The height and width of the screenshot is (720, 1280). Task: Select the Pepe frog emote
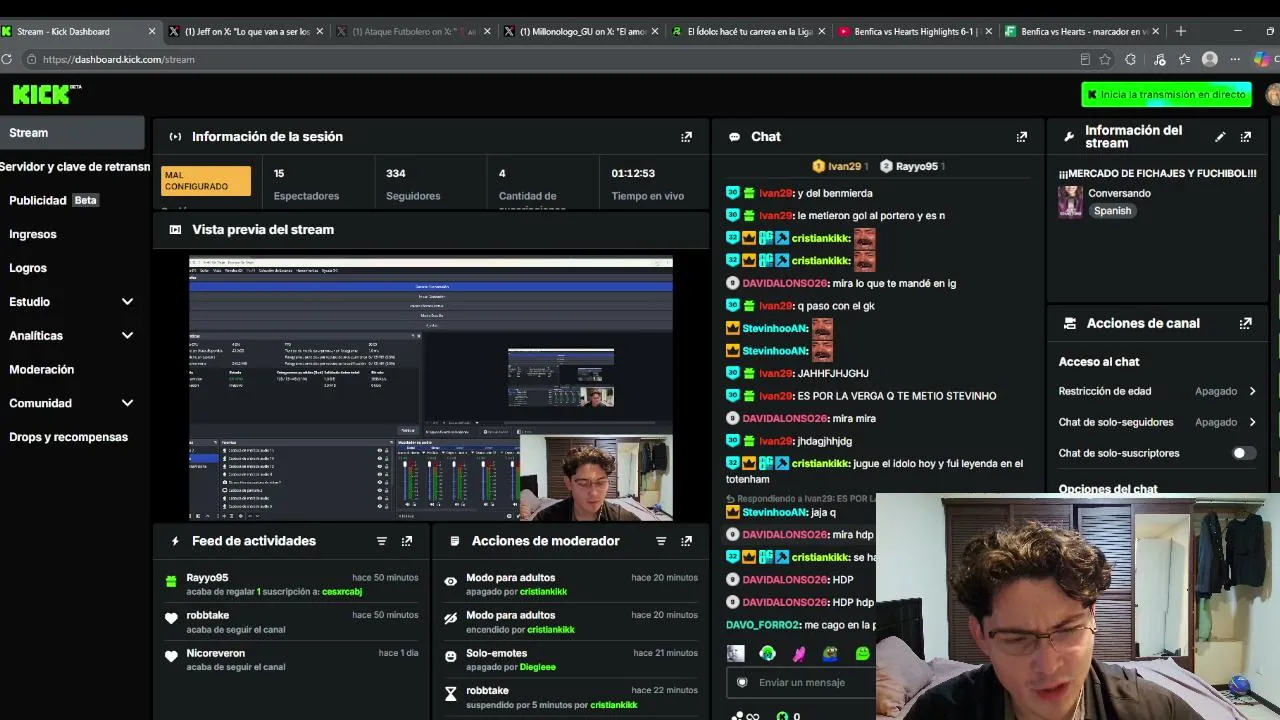click(x=831, y=654)
